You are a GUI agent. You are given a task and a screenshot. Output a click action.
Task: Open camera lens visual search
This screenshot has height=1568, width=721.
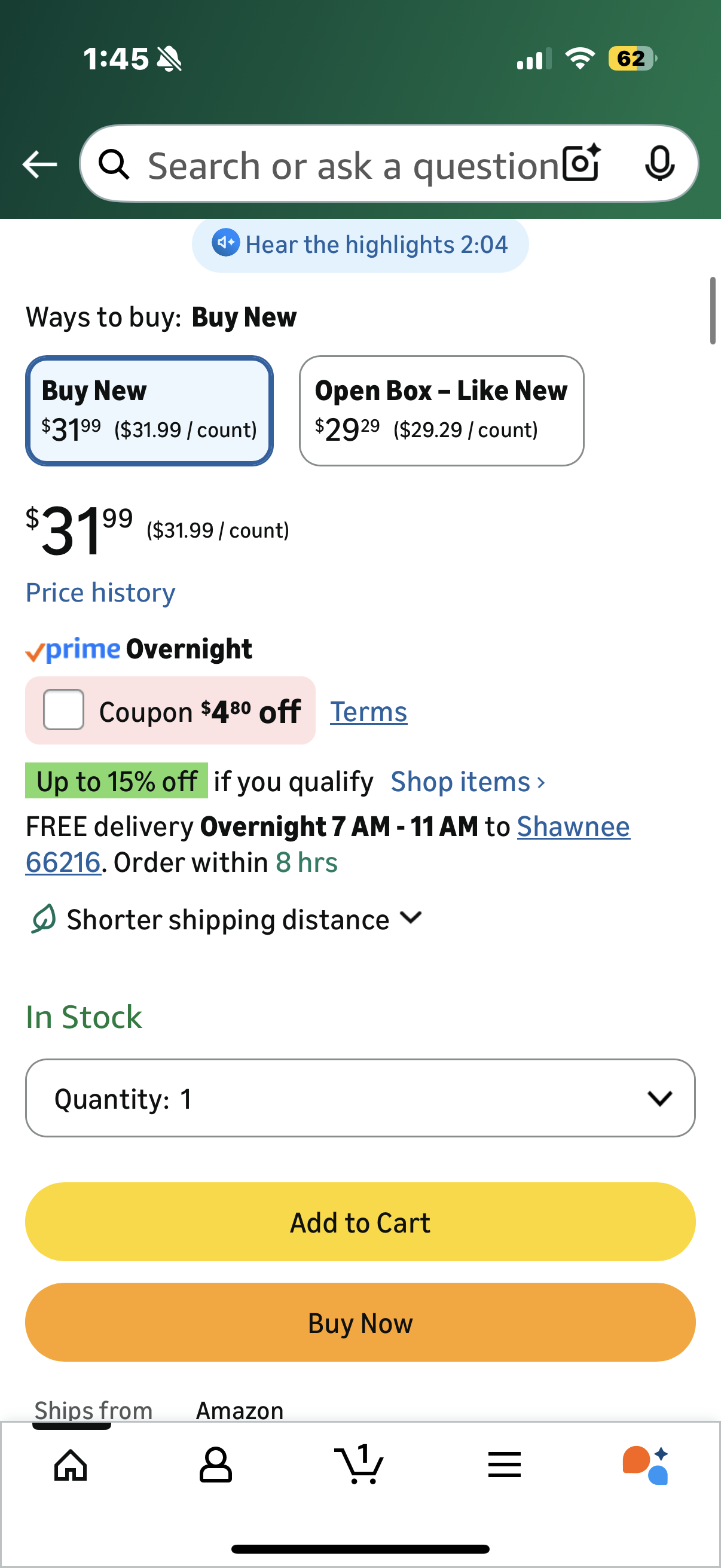tap(581, 164)
